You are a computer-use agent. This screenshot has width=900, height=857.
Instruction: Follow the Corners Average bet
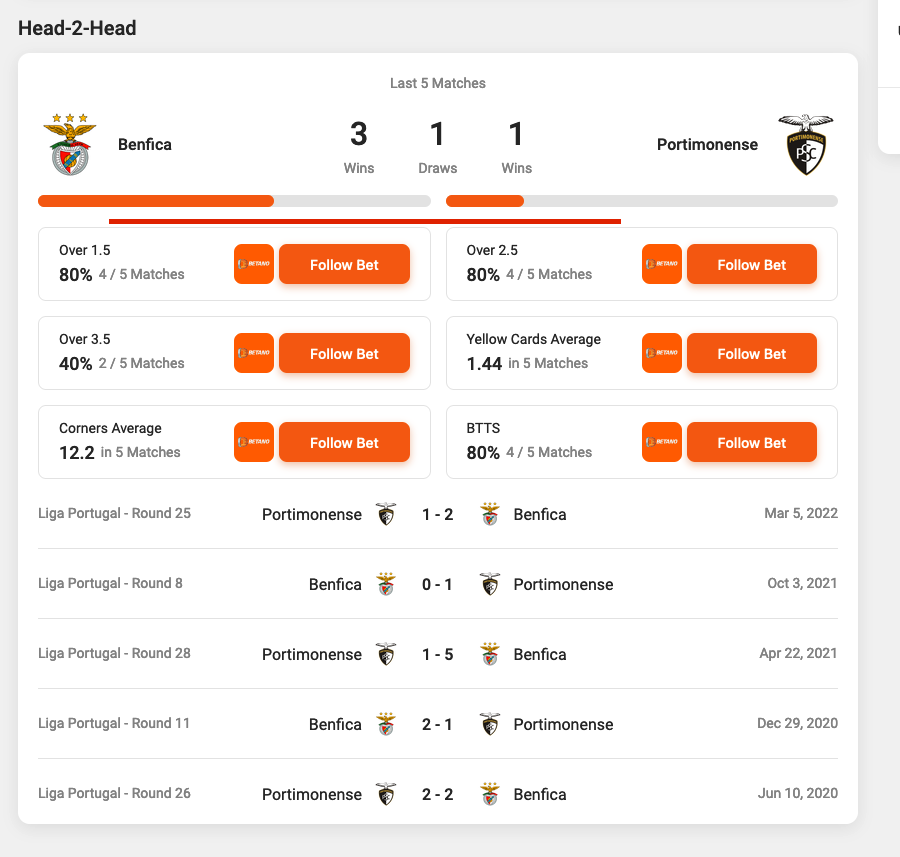point(344,442)
